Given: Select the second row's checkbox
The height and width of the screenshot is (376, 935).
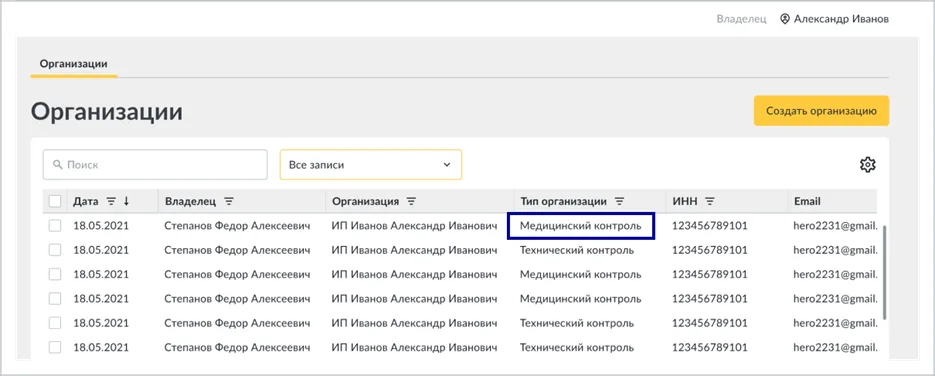Looking at the screenshot, I should pos(55,250).
